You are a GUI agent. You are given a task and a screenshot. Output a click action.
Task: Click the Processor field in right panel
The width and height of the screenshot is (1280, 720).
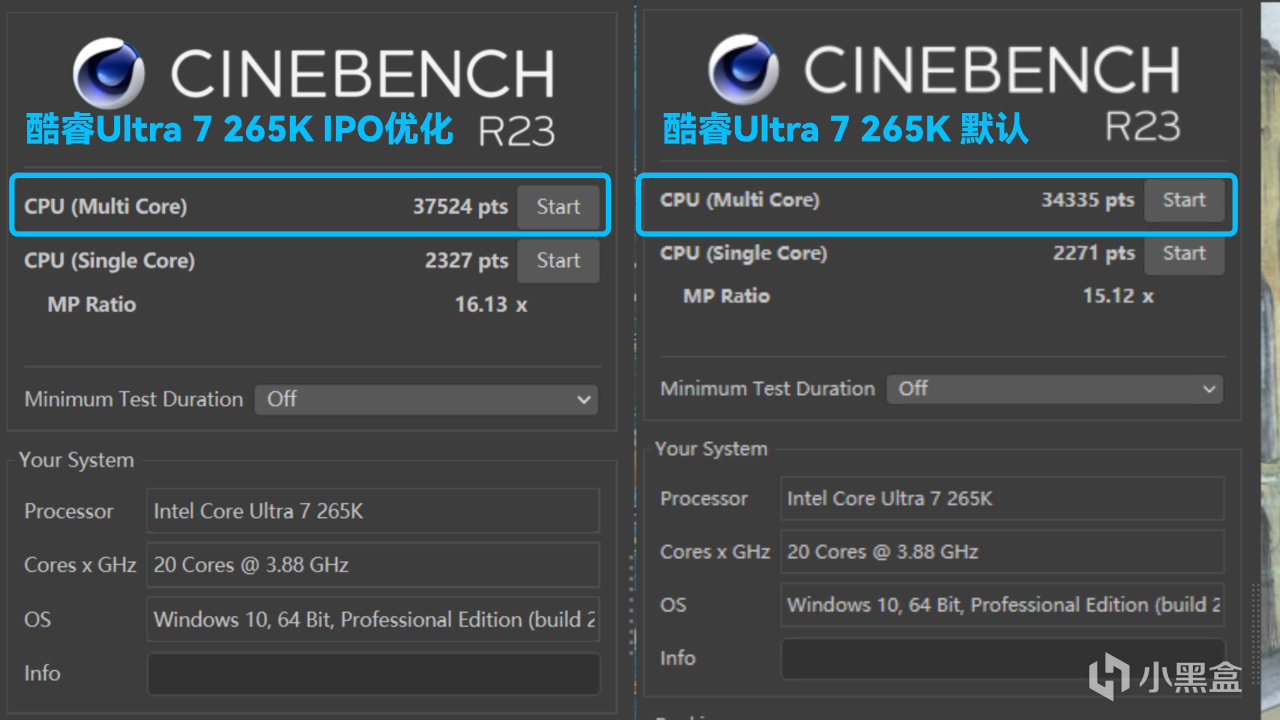(x=1002, y=498)
